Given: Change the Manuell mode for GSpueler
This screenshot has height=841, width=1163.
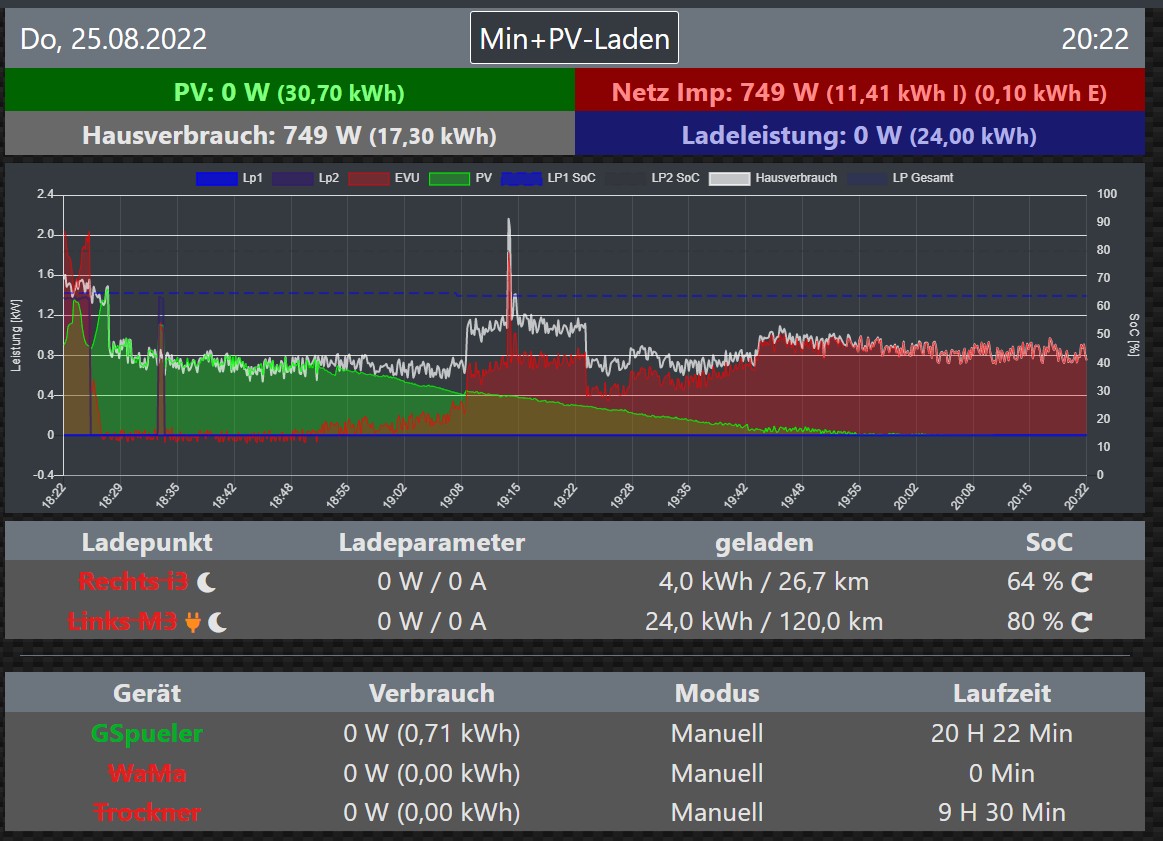Looking at the screenshot, I should coord(716,734).
